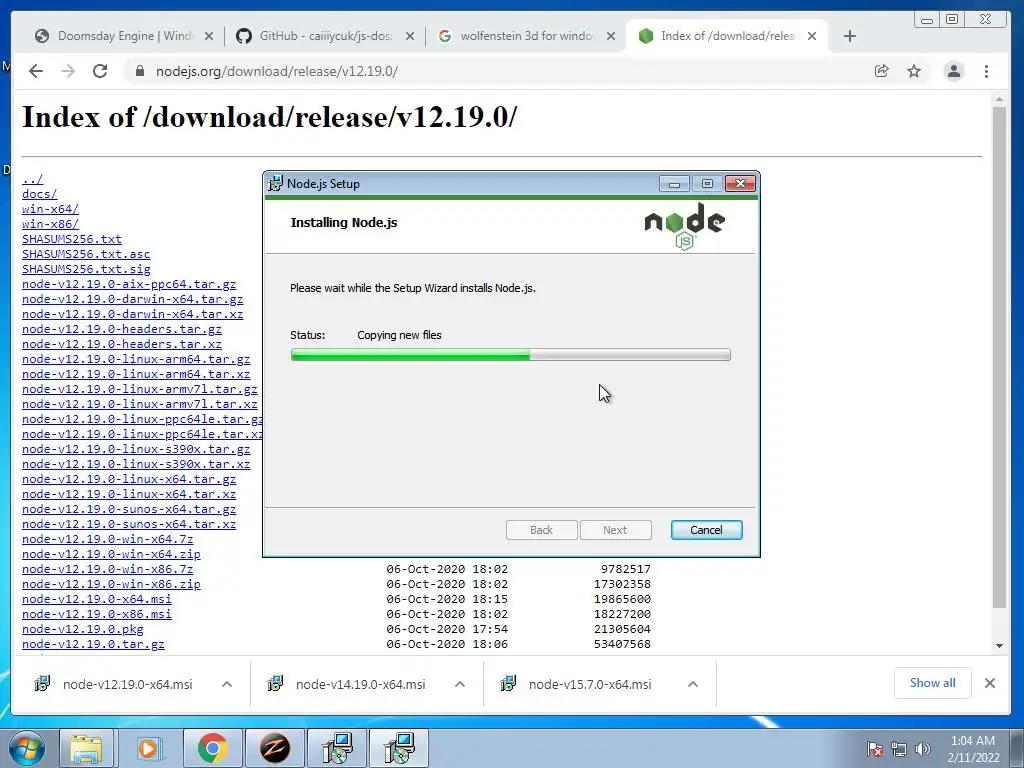Download node-v12.19.0-x86.msi link
1024x768 pixels.
(97, 615)
